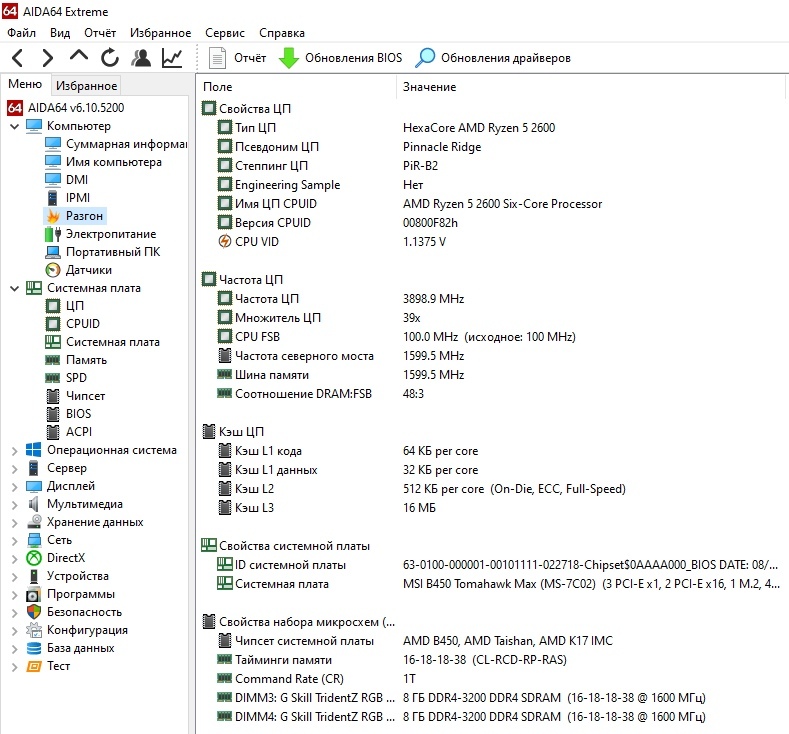Select the Command Rate (CR) row

pos(492,679)
